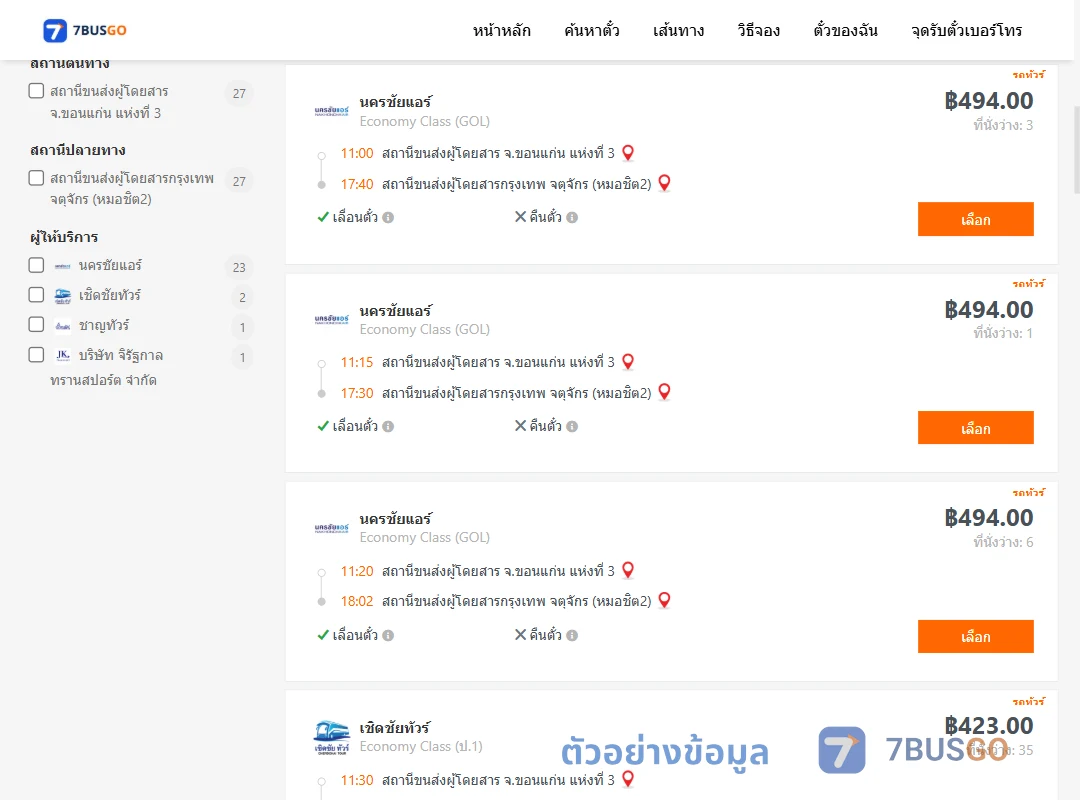1080x800 pixels.
Task: Click 11:00 departure time text
Action: [357, 153]
